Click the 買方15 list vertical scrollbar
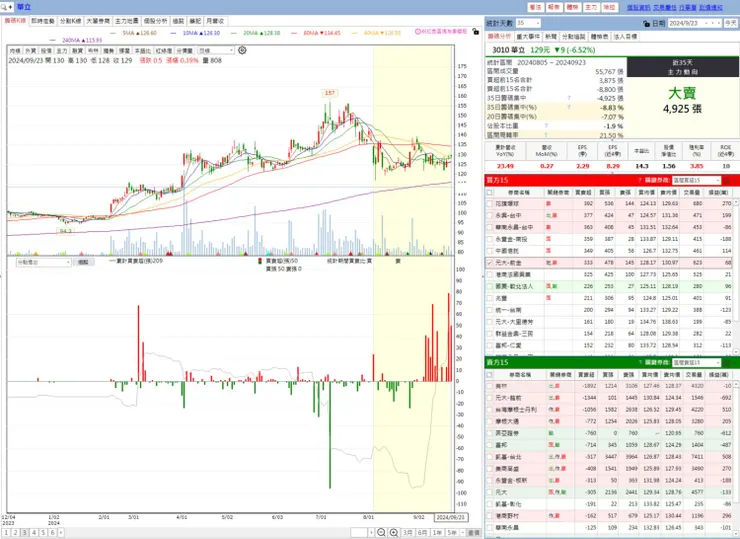The height and width of the screenshot is (539, 740). tap(736, 276)
